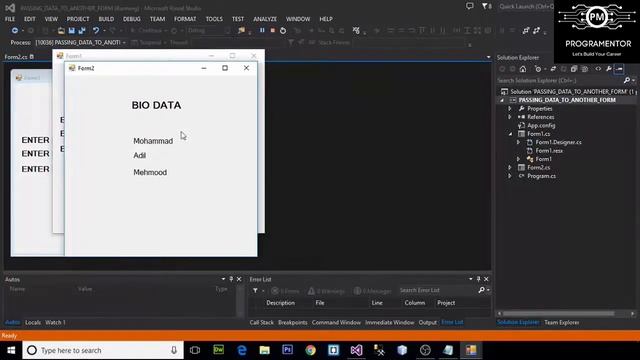Open Autos panel window options dropdown
Viewport: 640px width, 360px height.
pos(223,279)
